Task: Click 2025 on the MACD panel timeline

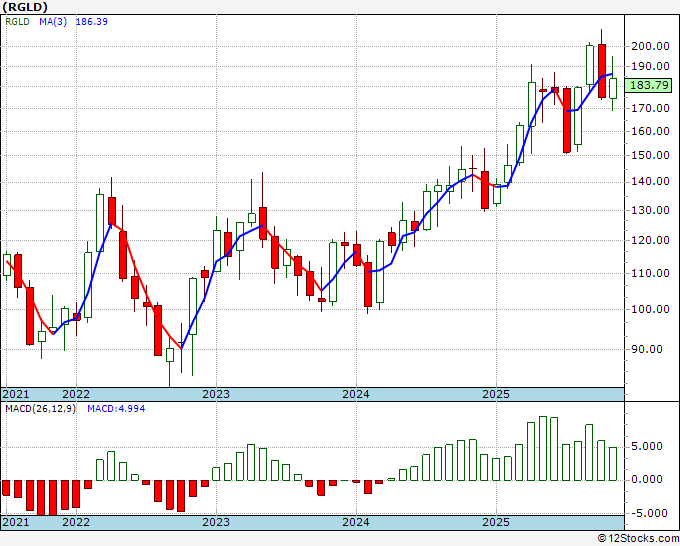Action: [496, 522]
